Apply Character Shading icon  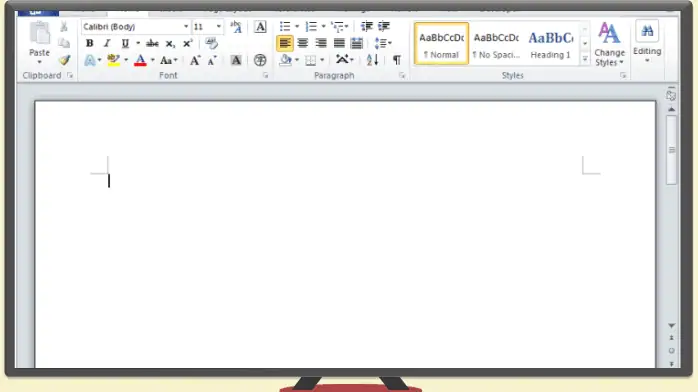tap(236, 60)
